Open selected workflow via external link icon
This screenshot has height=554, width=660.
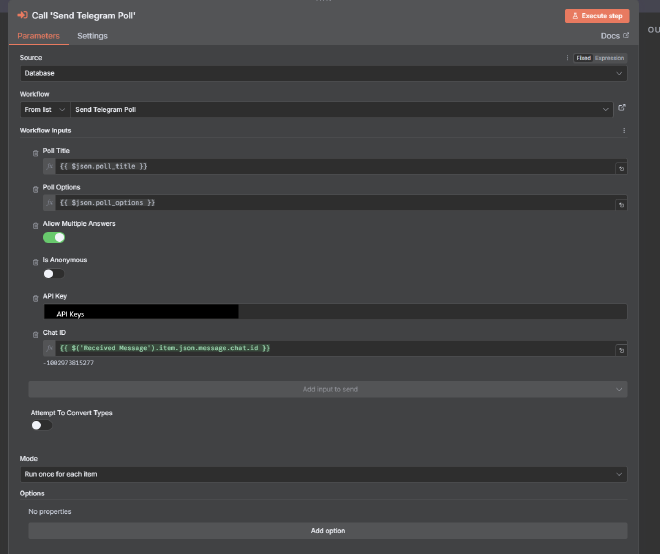(x=622, y=108)
